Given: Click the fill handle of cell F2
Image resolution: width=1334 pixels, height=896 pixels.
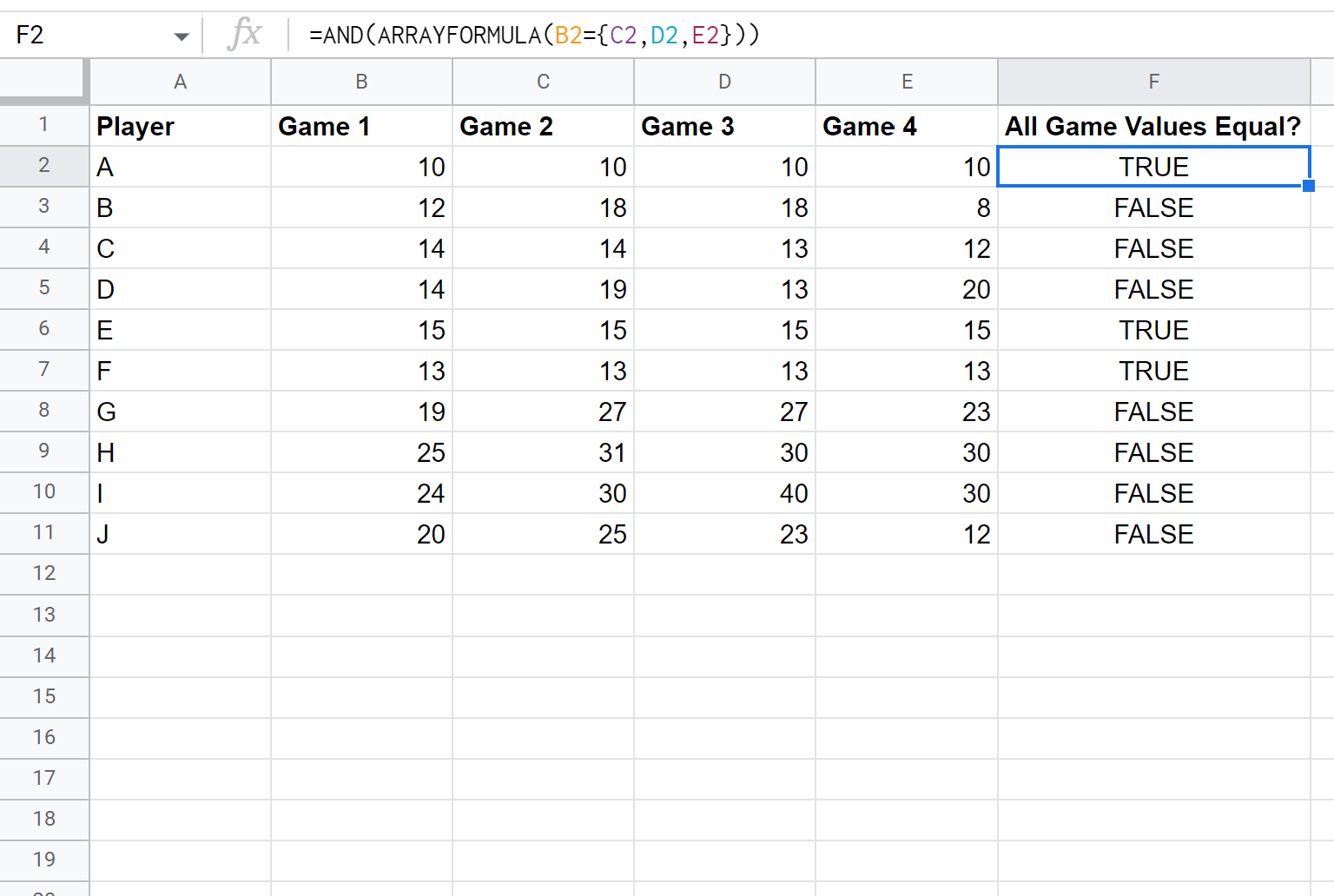Looking at the screenshot, I should [1309, 186].
